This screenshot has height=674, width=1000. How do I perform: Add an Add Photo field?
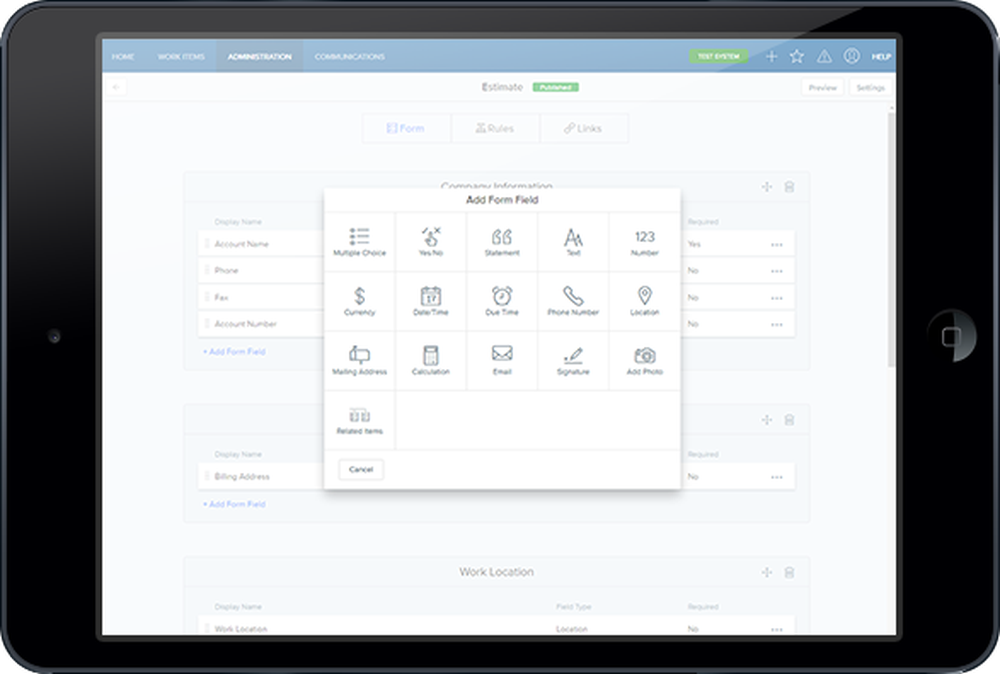tap(645, 360)
